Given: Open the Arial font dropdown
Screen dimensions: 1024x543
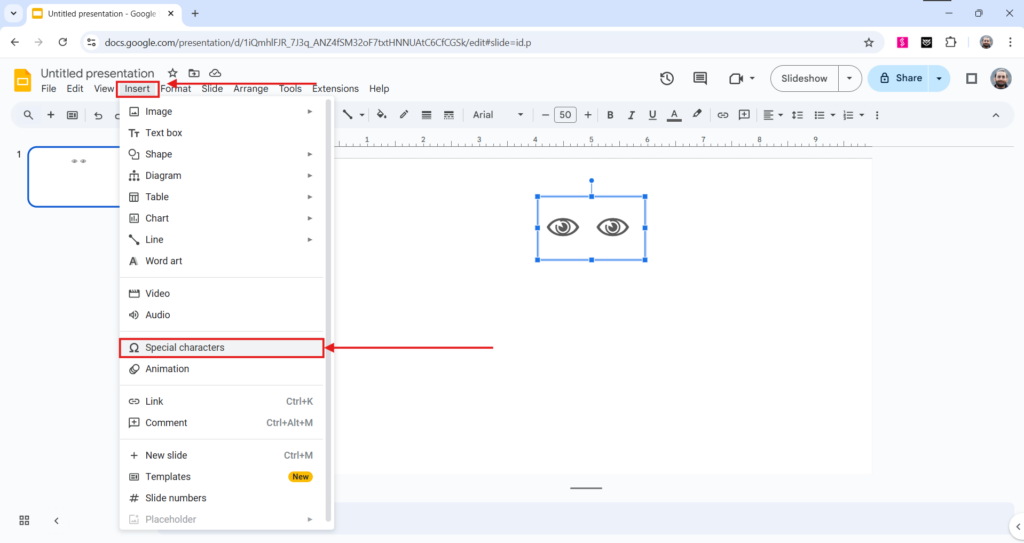Looking at the screenshot, I should pyautogui.click(x=498, y=115).
